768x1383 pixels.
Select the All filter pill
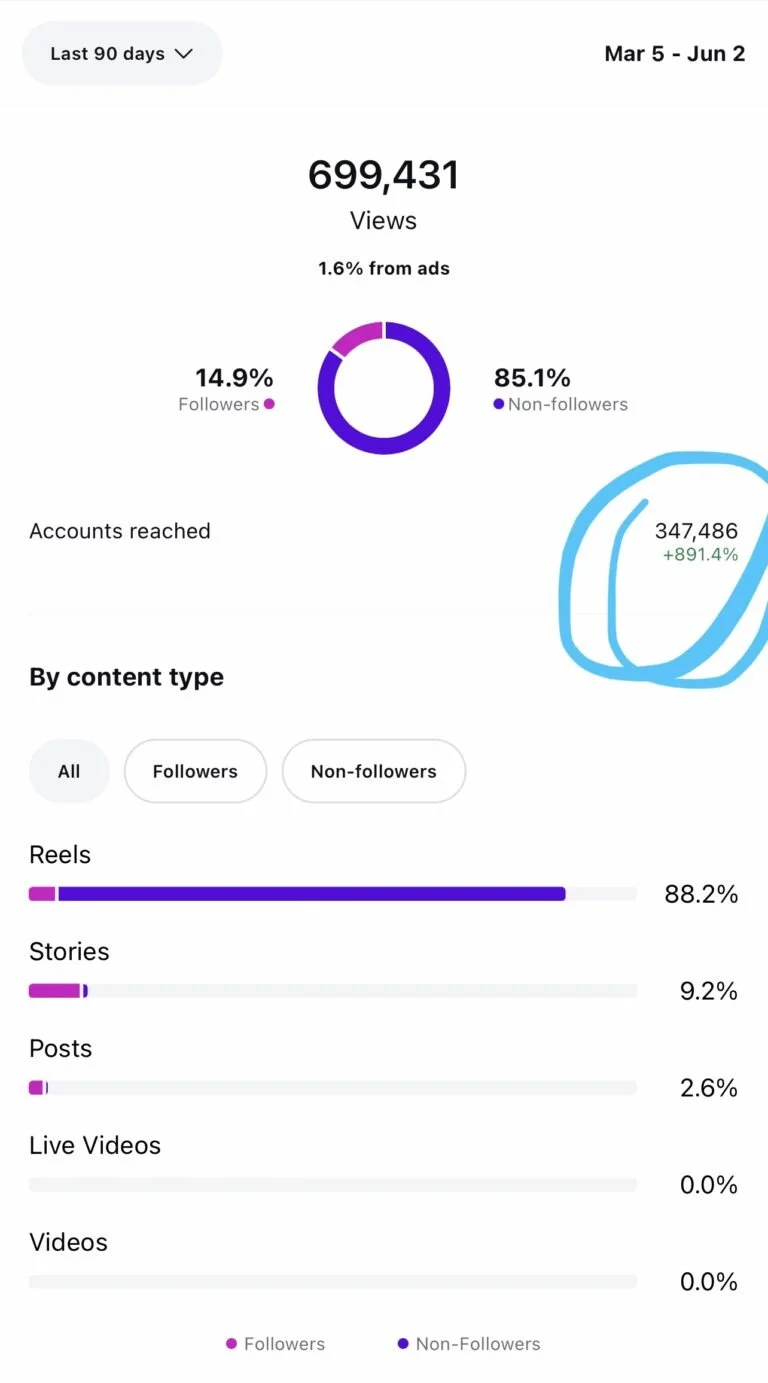coord(69,771)
